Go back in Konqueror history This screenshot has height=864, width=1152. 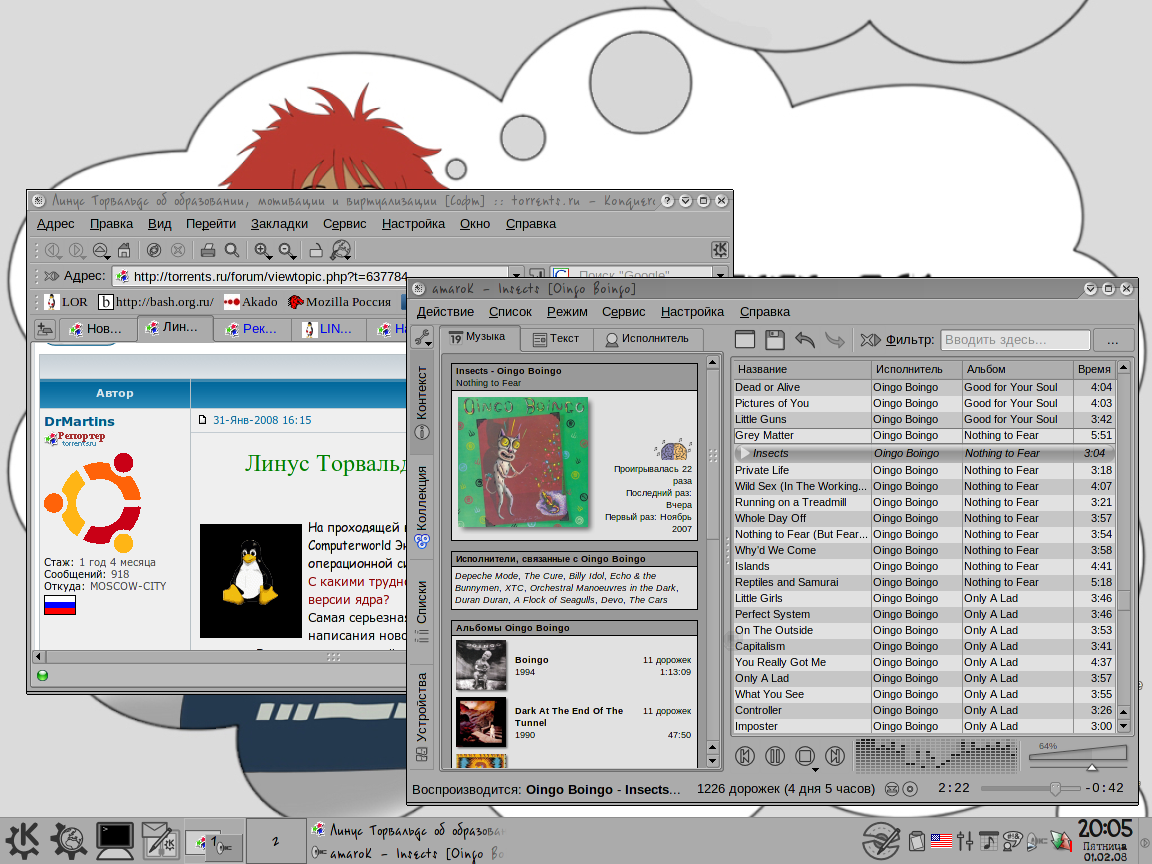pyautogui.click(x=53, y=251)
